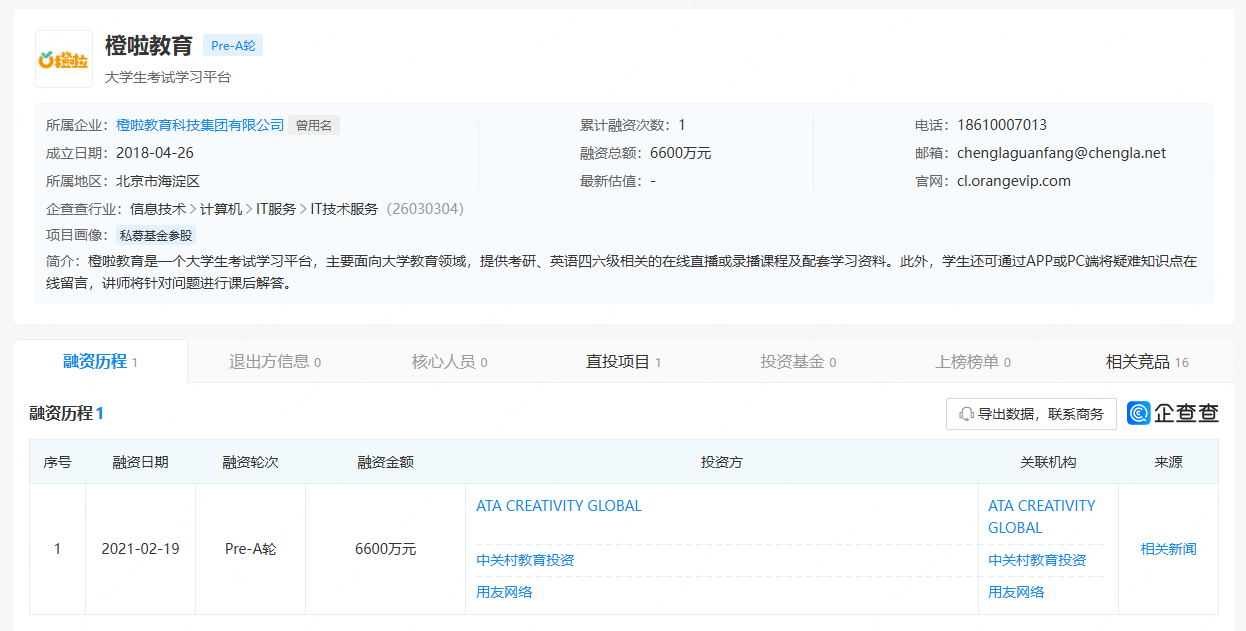The width and height of the screenshot is (1246, 631).
Task: Click the 橙啦 company logo thumbnail
Action: pyautogui.click(x=63, y=59)
